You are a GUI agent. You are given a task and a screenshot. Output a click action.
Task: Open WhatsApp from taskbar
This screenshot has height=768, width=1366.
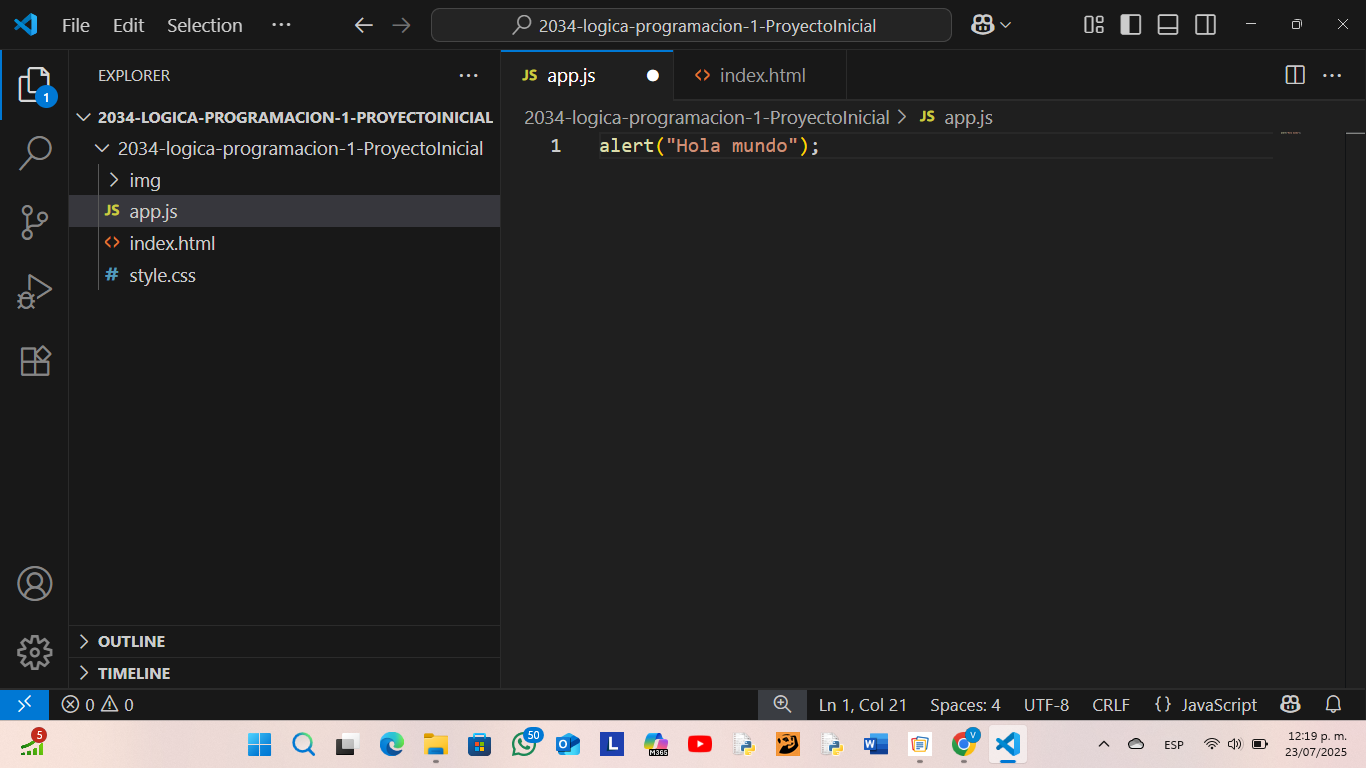(x=523, y=744)
